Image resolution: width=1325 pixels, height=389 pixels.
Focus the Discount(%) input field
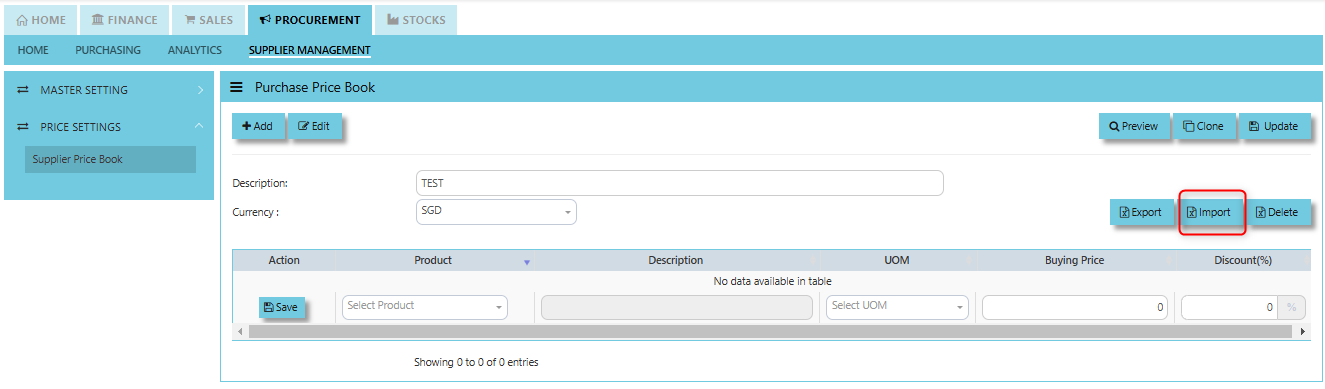[x=1230, y=307]
